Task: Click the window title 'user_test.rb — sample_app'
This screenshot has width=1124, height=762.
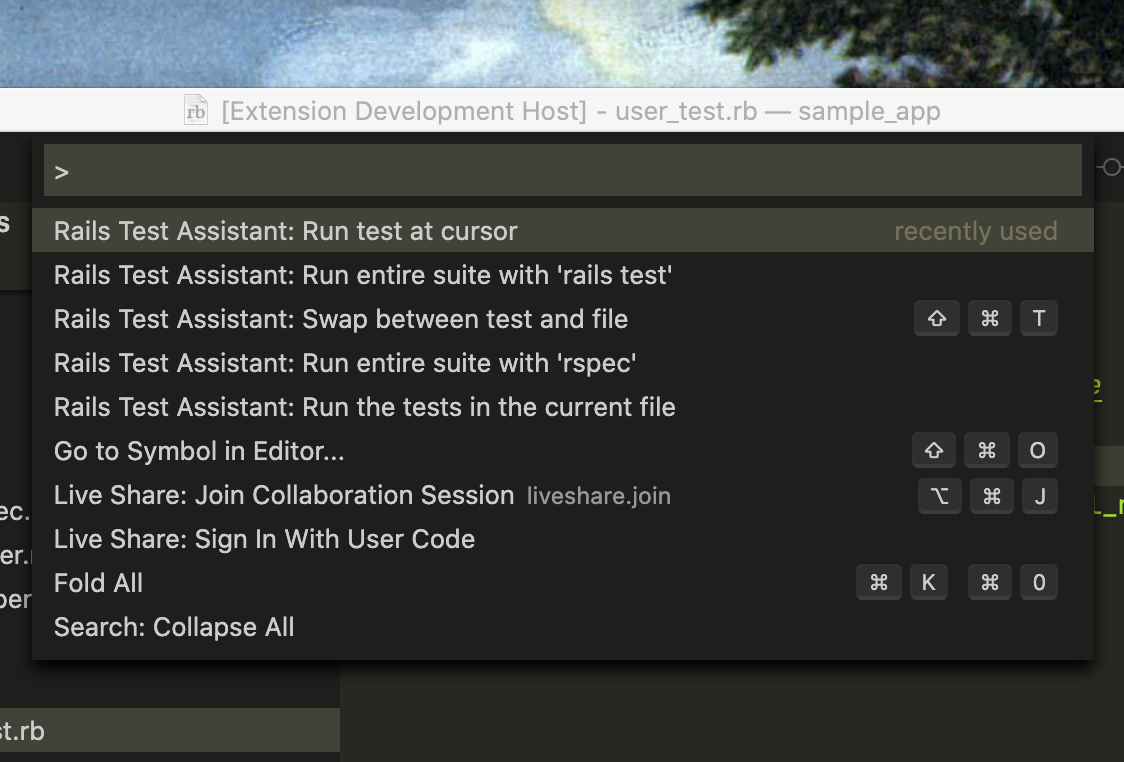Action: point(778,111)
